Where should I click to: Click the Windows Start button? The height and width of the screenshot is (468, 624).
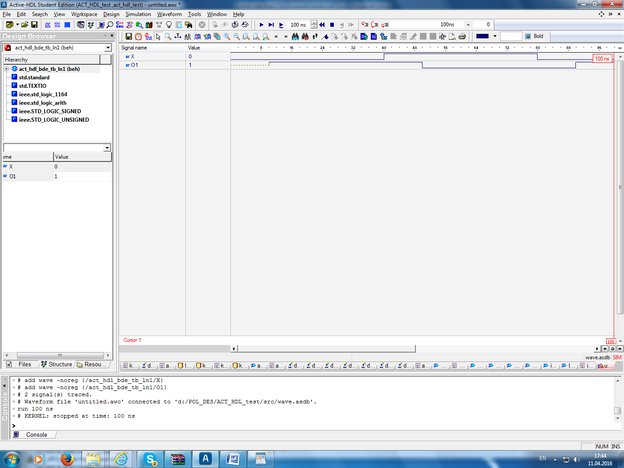point(11,459)
